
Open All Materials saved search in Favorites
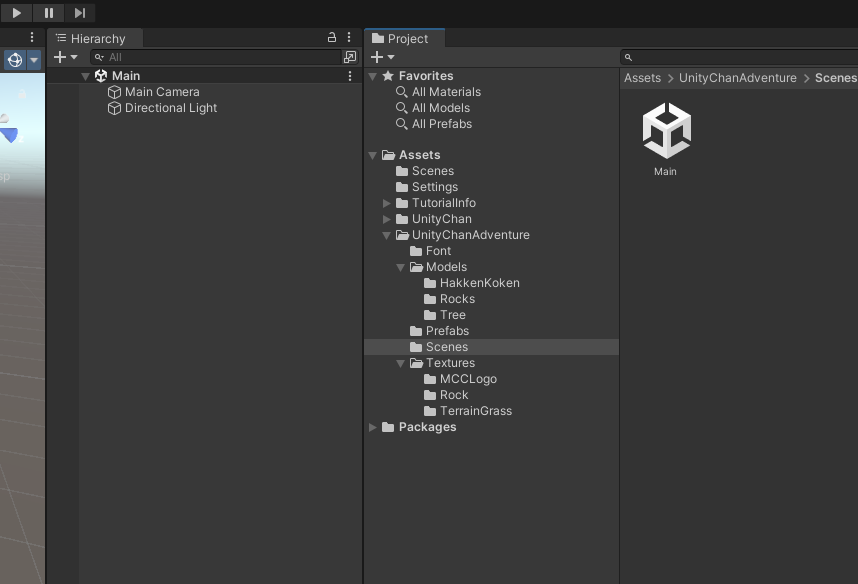point(445,92)
